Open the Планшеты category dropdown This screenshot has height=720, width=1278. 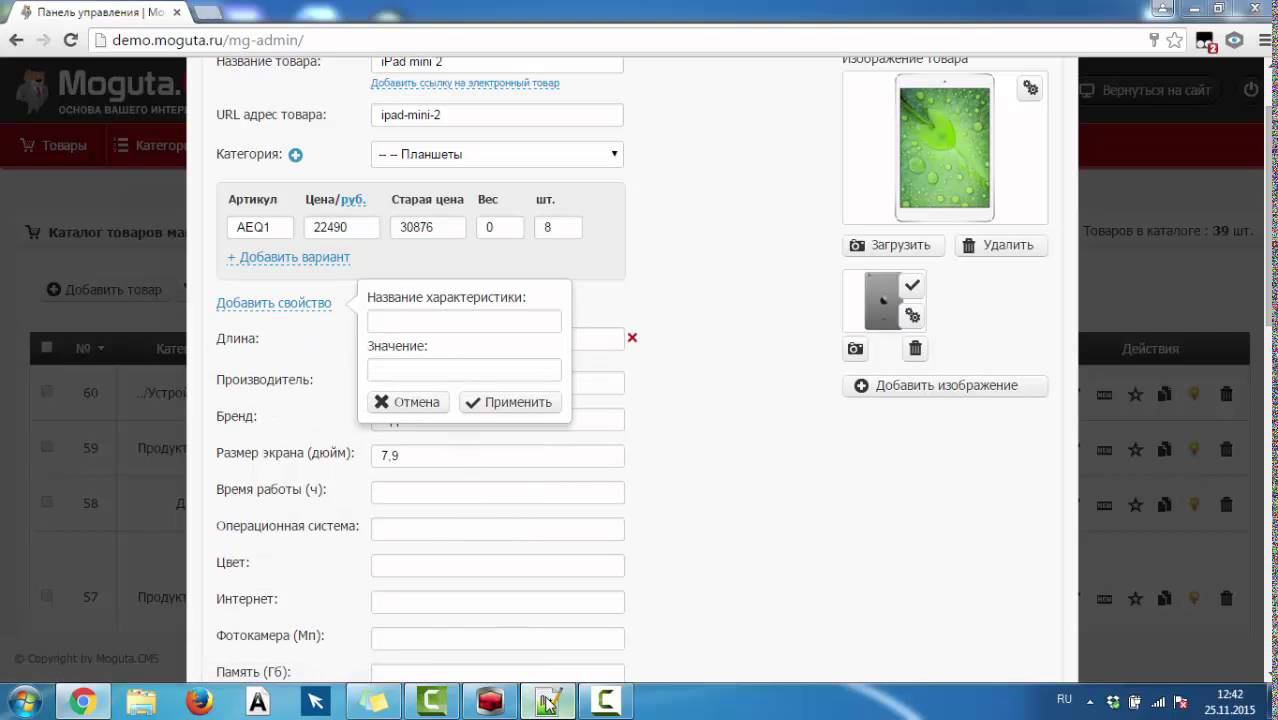(497, 154)
